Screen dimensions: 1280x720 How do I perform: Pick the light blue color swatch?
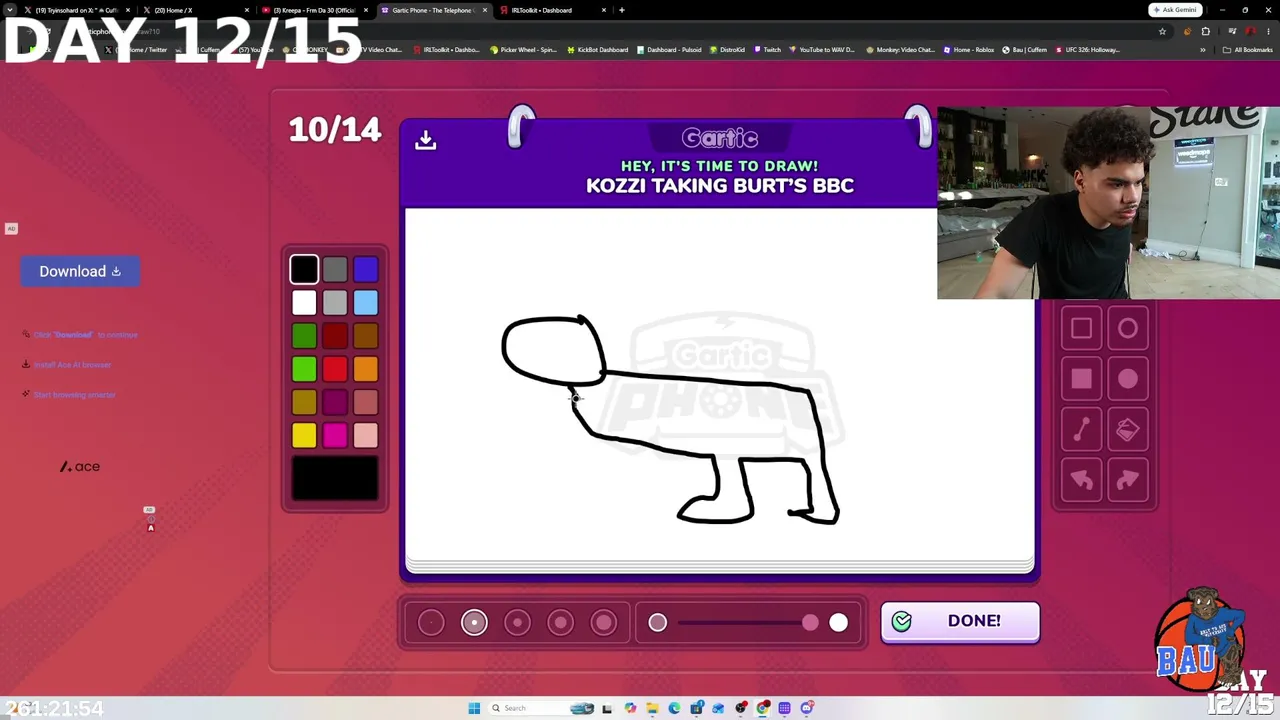[x=365, y=302]
